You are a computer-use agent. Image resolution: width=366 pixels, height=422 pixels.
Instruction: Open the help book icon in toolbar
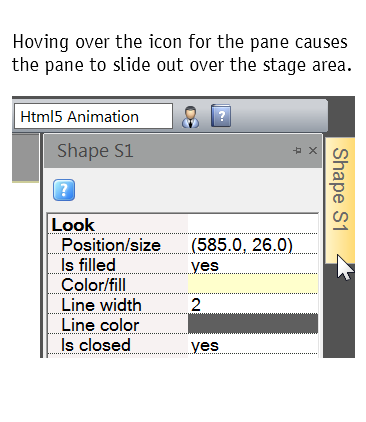(x=221, y=116)
